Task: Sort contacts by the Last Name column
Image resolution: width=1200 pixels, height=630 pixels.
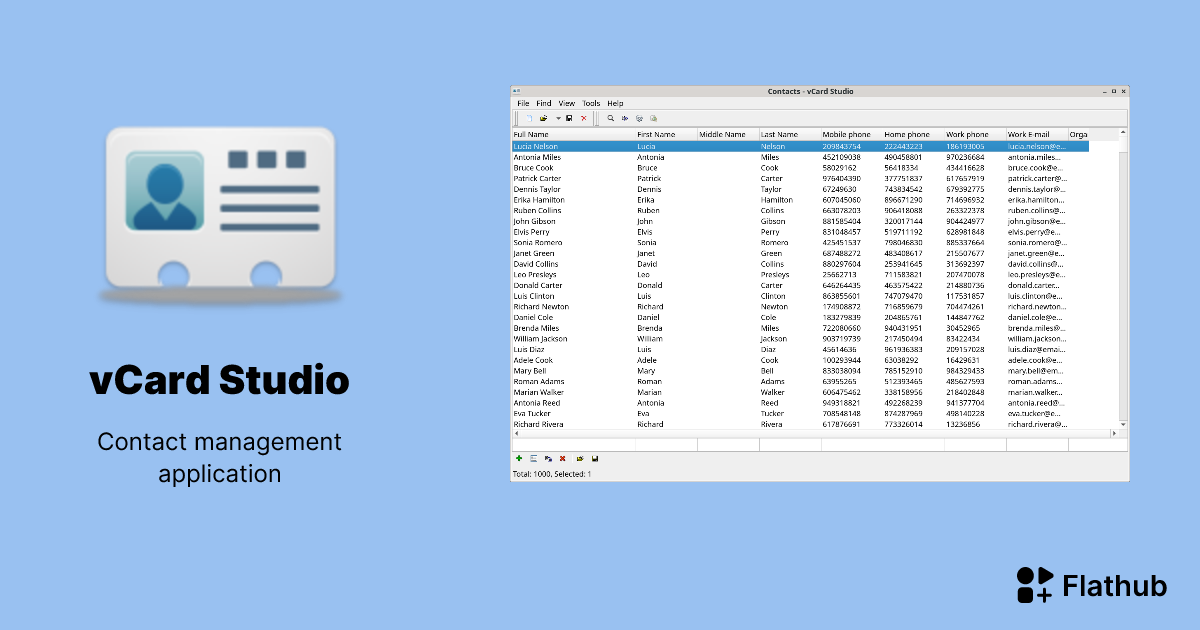Action: 780,133
